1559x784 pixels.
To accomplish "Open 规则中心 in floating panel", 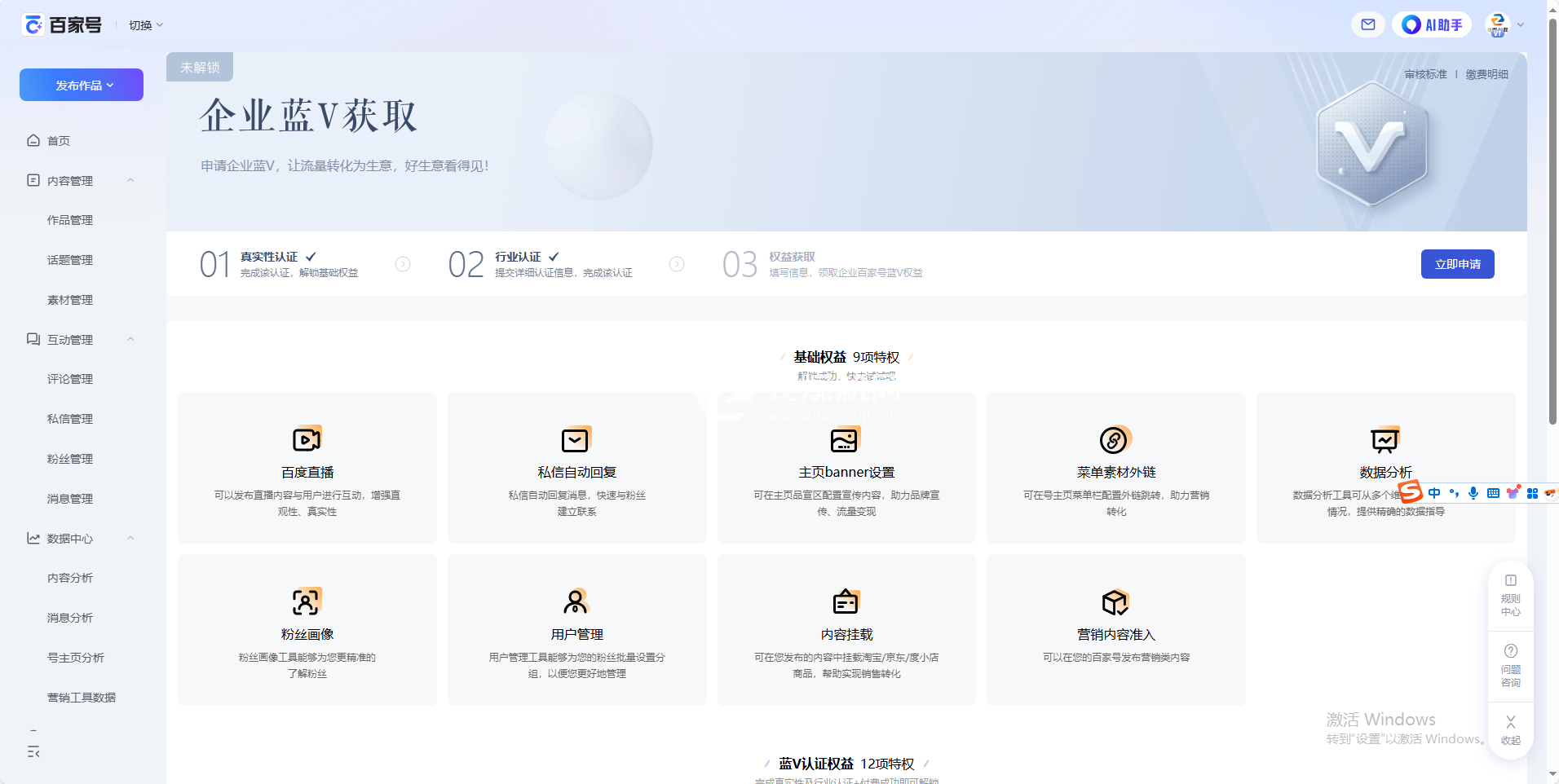I will pos(1510,595).
